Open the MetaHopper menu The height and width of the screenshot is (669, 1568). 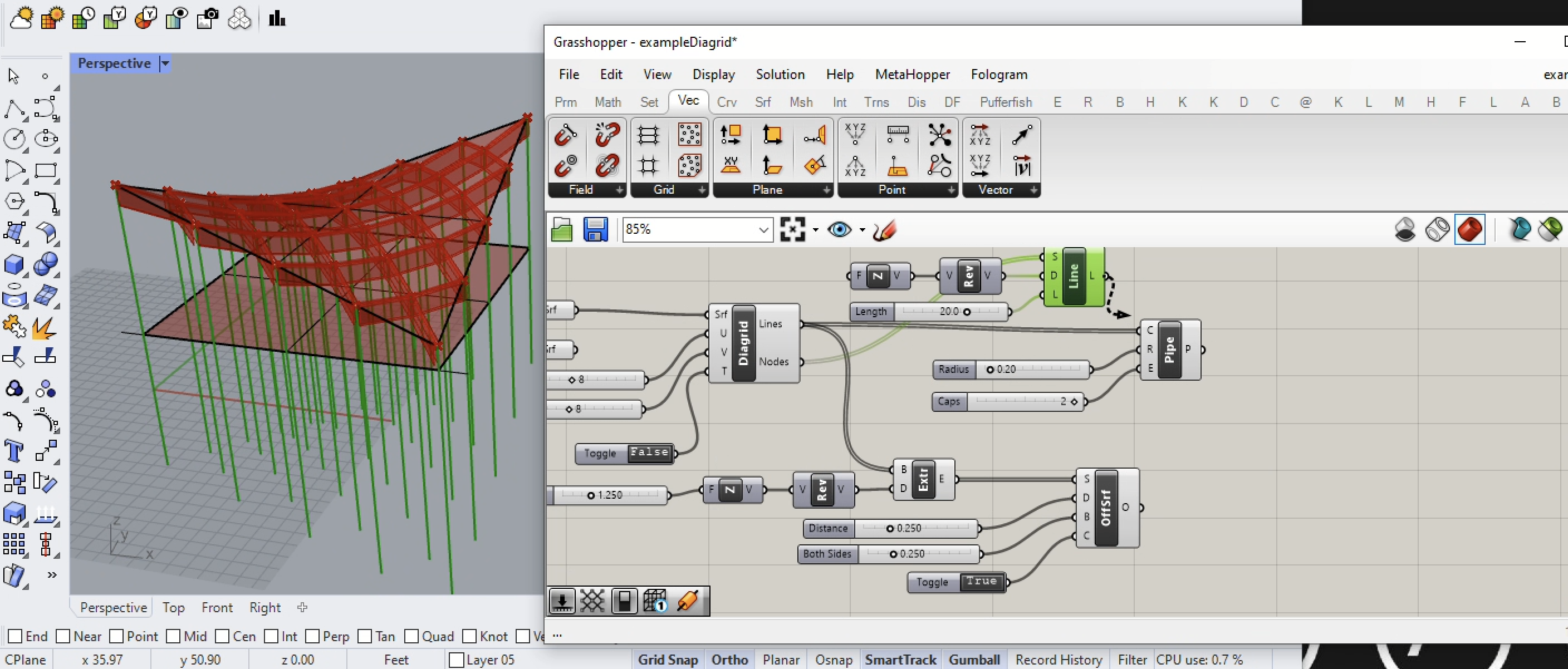[912, 74]
